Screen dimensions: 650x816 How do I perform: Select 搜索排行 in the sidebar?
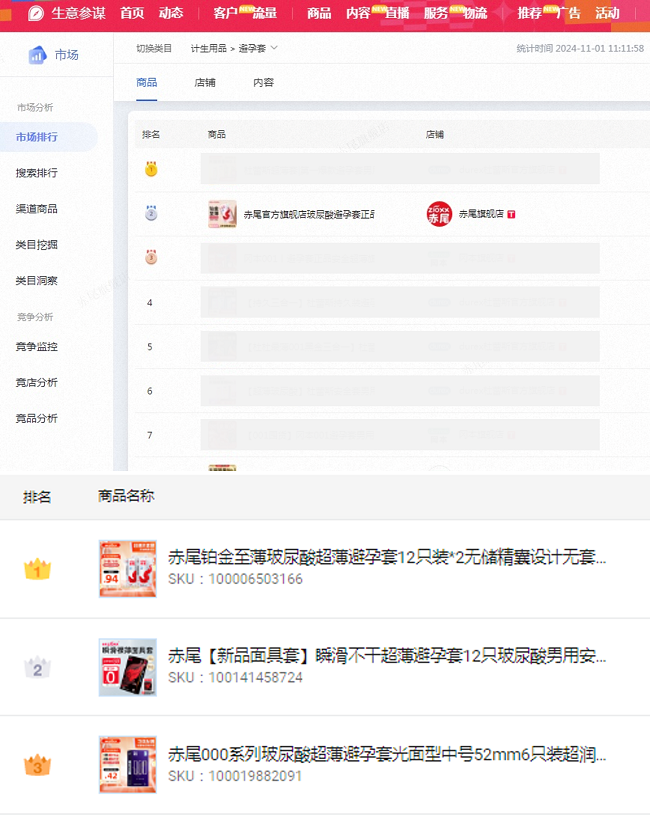point(36,173)
